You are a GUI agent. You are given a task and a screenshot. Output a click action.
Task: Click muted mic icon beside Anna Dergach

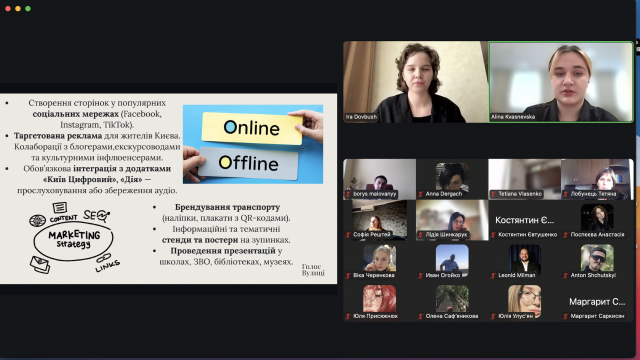click(420, 194)
